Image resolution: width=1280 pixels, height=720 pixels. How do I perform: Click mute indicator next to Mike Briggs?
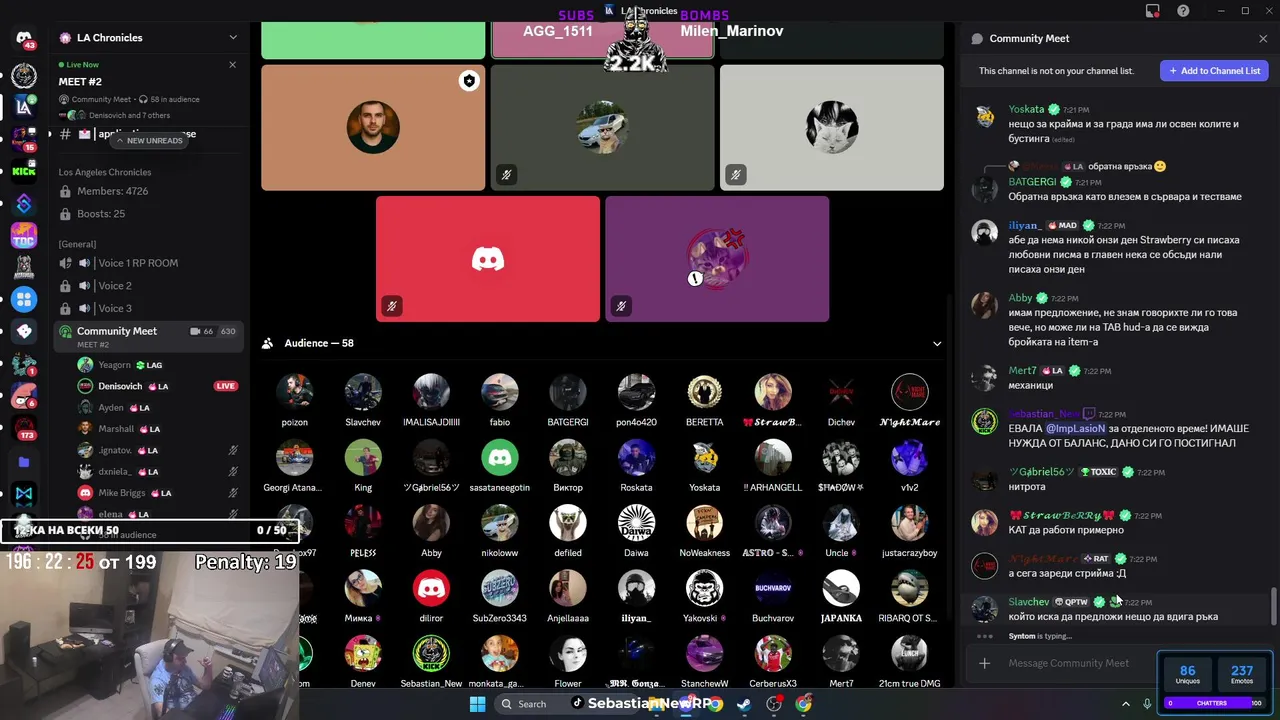[233, 493]
